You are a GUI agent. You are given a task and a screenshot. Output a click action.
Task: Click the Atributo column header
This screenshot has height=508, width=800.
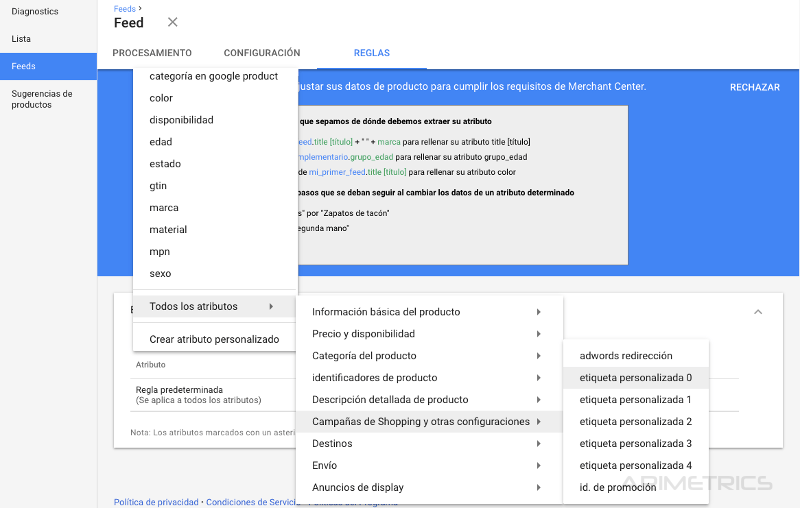tap(151, 365)
